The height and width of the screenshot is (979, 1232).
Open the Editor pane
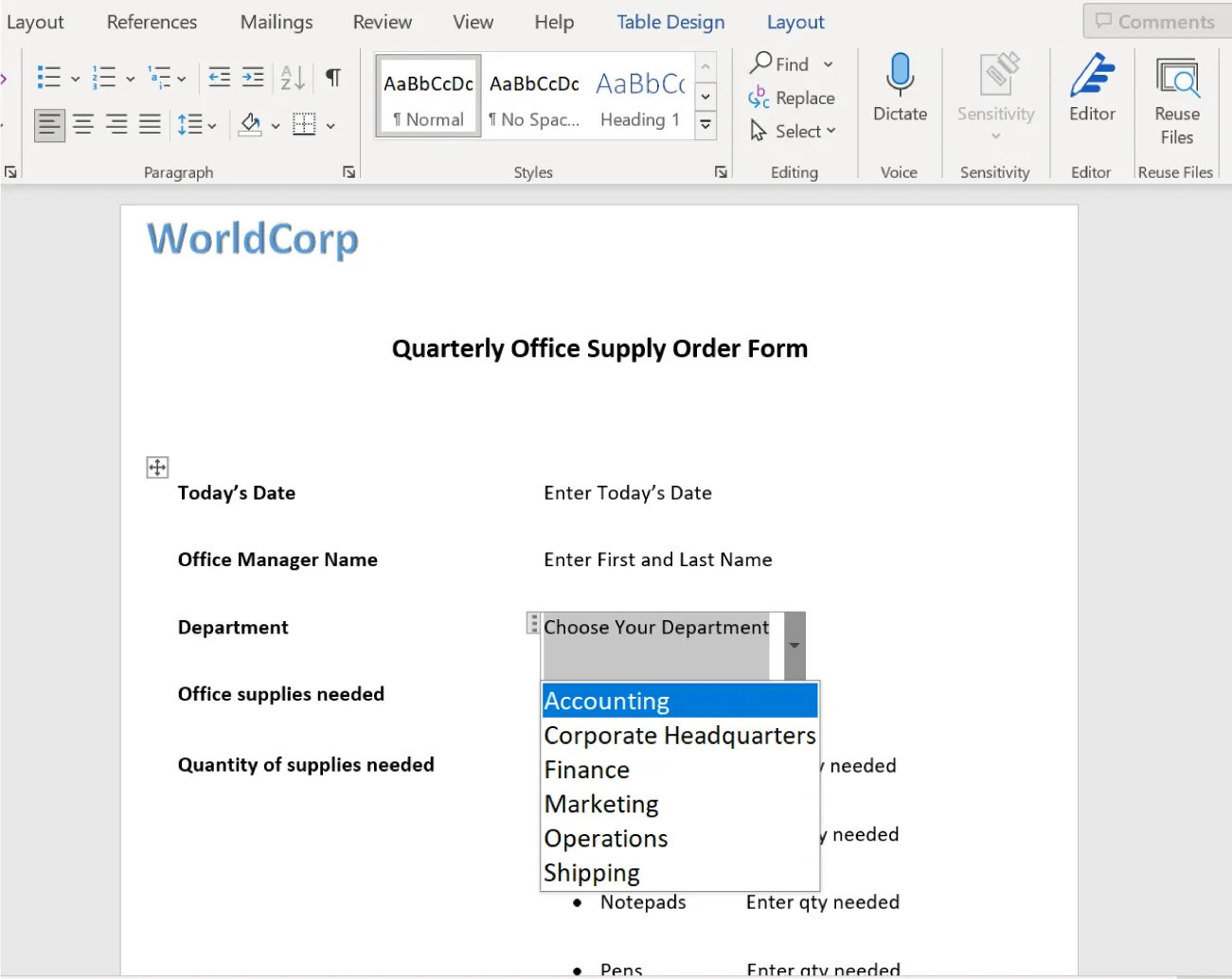tap(1091, 90)
